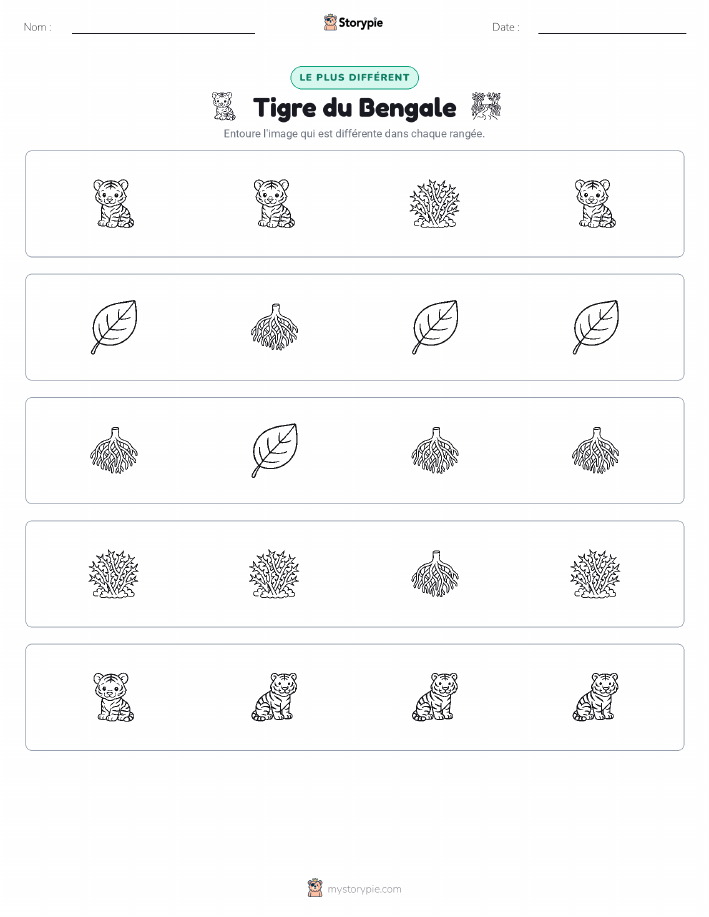
Task: Click the instruction text under the title
Action: pyautogui.click(x=354, y=134)
